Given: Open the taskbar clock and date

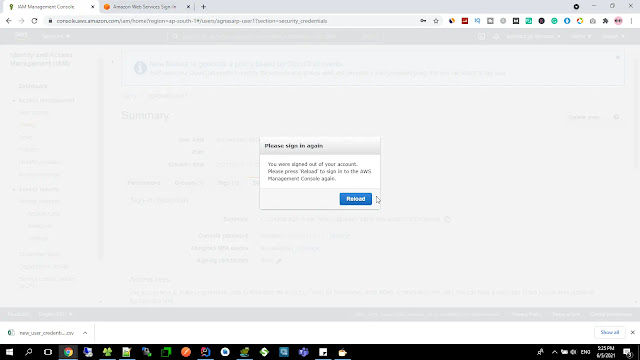Looking at the screenshot, I should [607, 352].
